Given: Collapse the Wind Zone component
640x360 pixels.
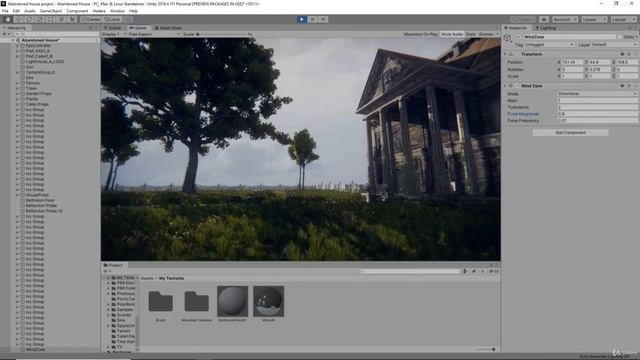Looking at the screenshot, I should [x=505, y=86].
